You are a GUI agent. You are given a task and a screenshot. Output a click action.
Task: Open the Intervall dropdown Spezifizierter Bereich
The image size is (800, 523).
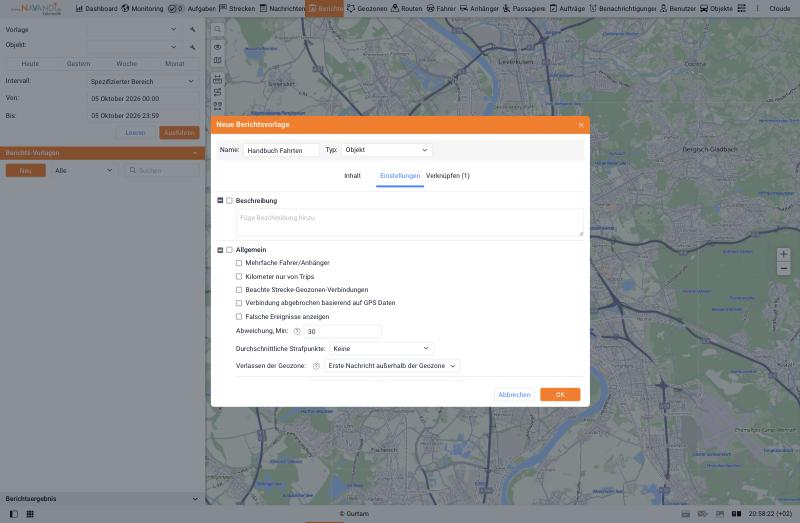143,82
